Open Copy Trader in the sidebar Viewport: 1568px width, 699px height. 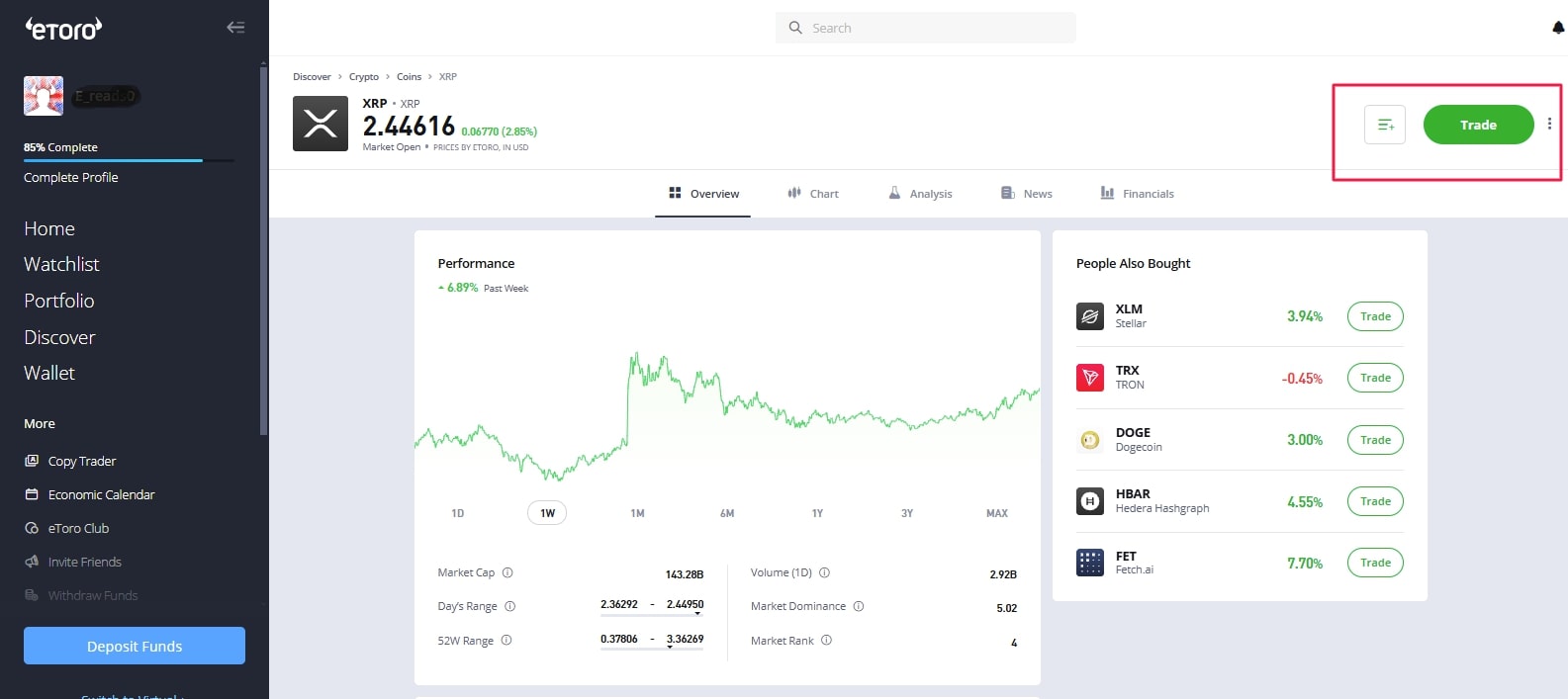click(x=81, y=462)
